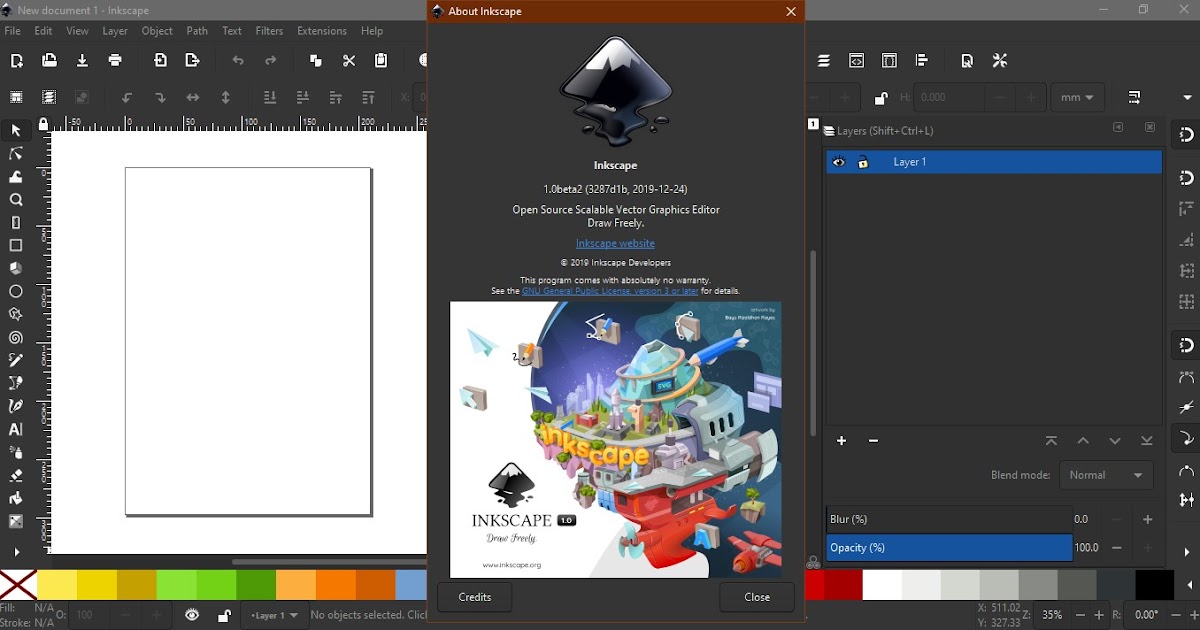1200x630 pixels.
Task: Toggle Layer 1 visibility eye
Action: [839, 163]
